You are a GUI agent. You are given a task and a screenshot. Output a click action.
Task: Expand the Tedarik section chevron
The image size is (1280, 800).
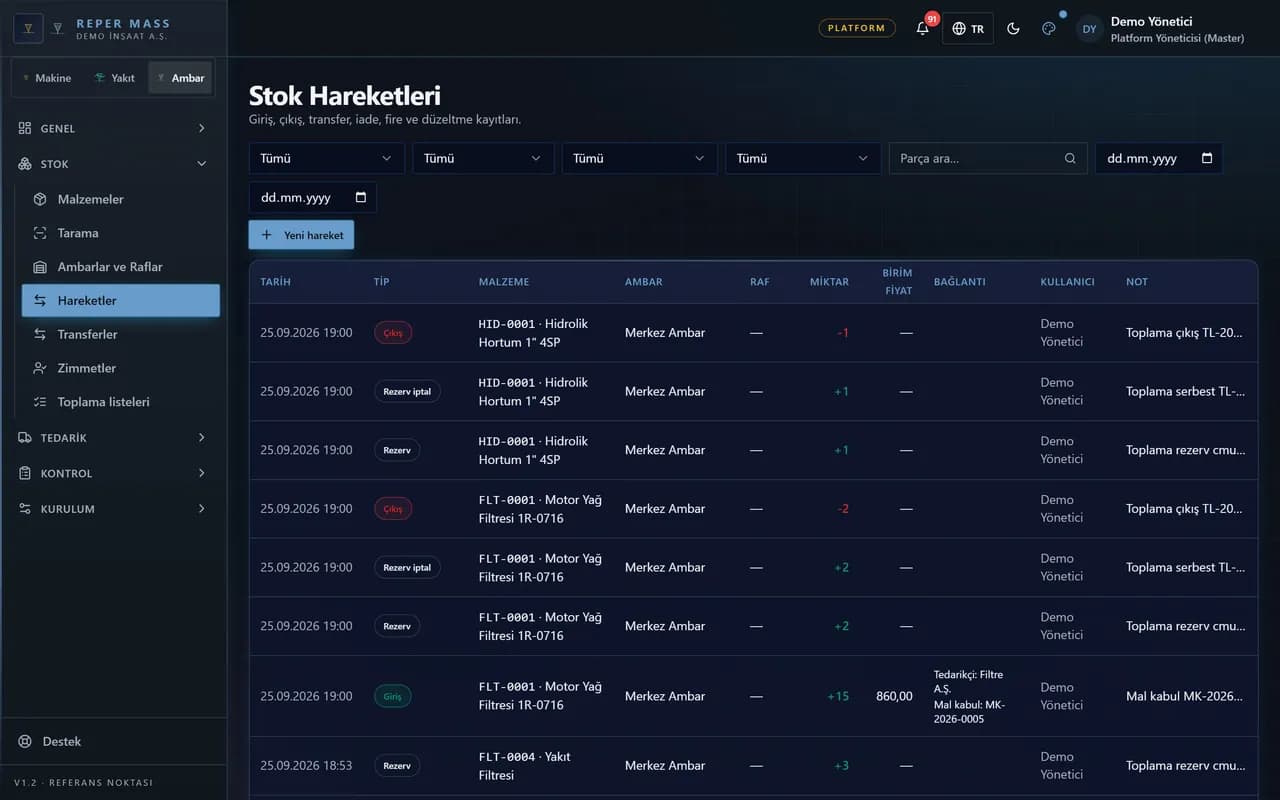point(201,438)
